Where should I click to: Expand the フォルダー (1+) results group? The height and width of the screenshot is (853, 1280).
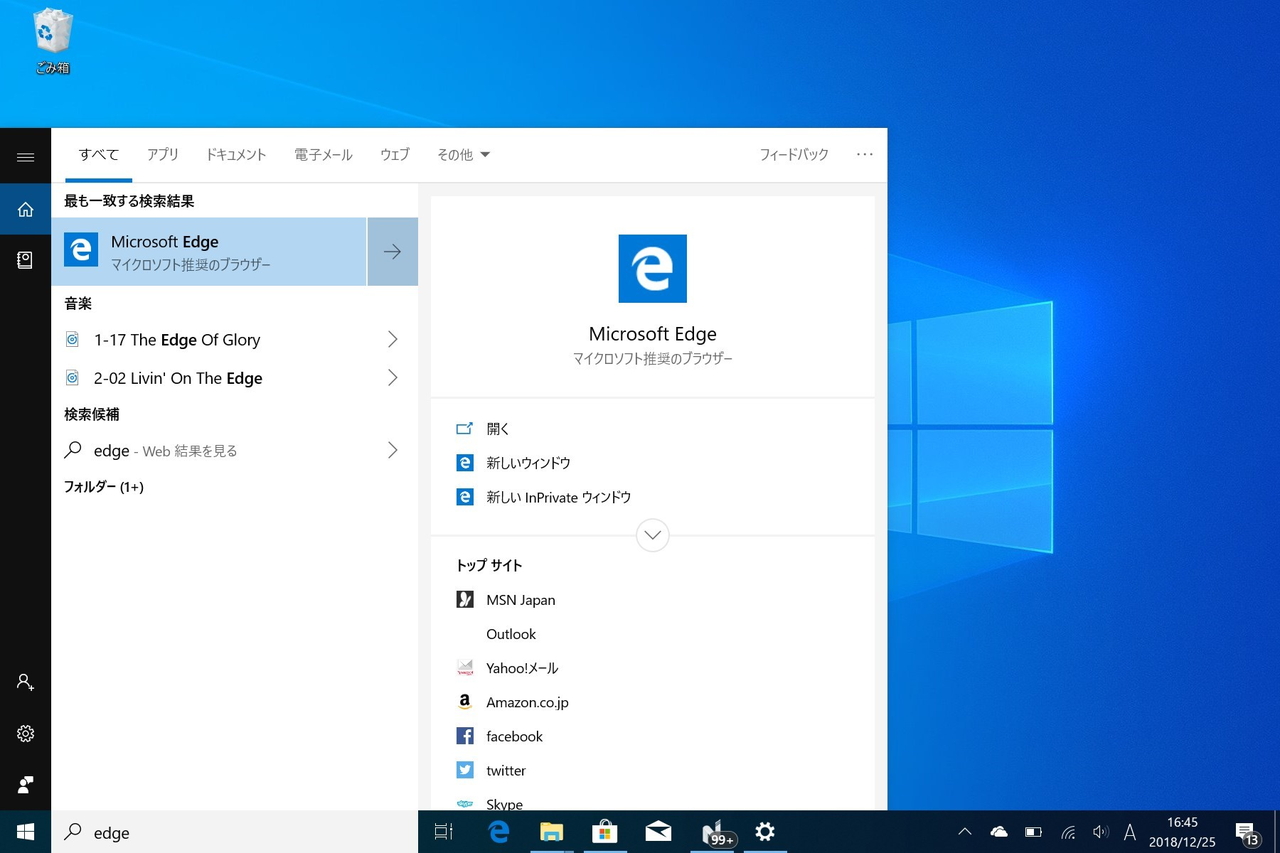(104, 487)
